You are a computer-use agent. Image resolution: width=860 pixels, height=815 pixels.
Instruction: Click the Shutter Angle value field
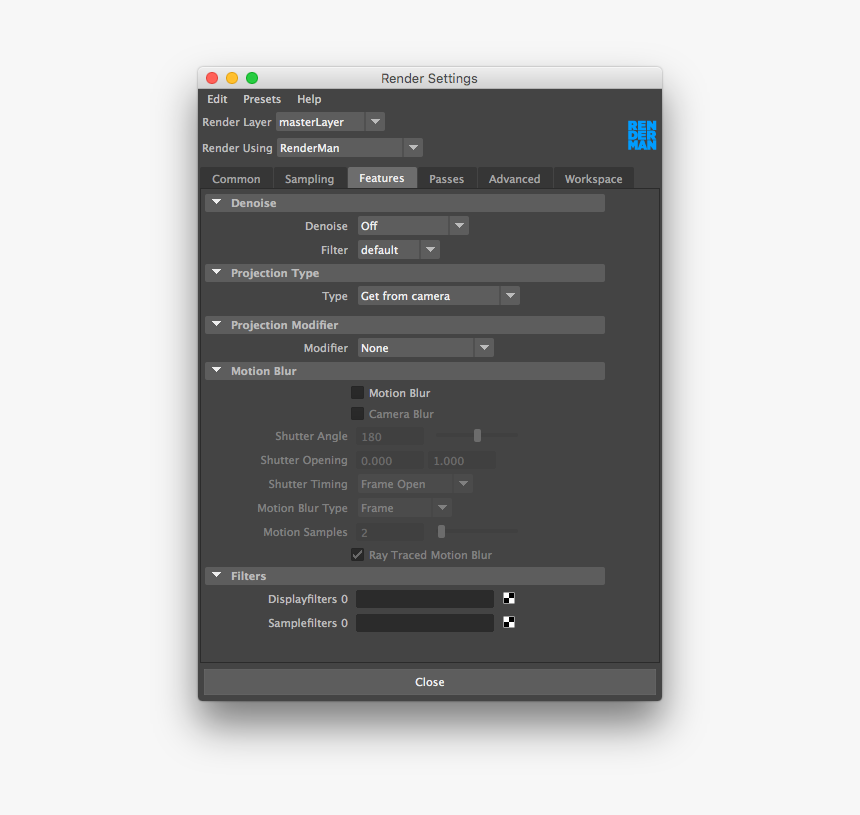391,437
